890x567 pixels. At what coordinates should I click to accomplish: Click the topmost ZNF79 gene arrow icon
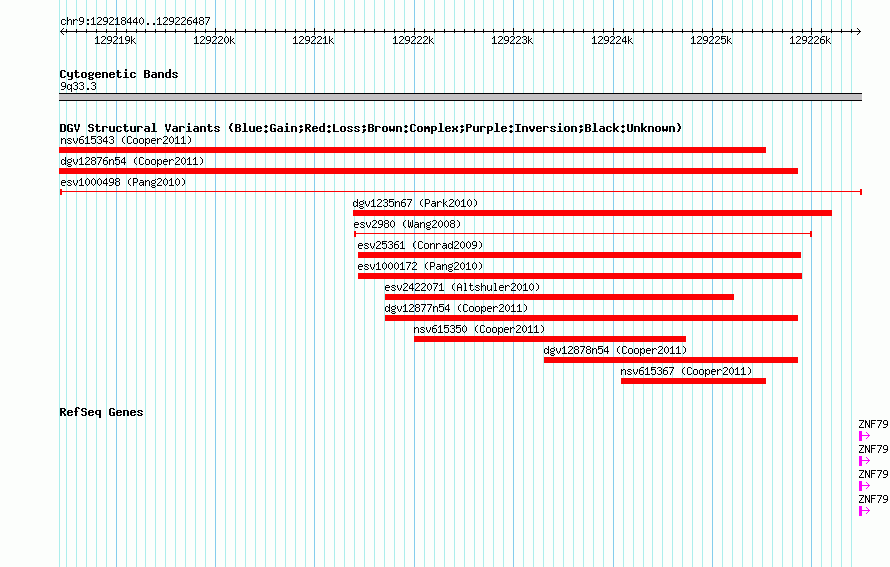pyautogui.click(x=864, y=436)
